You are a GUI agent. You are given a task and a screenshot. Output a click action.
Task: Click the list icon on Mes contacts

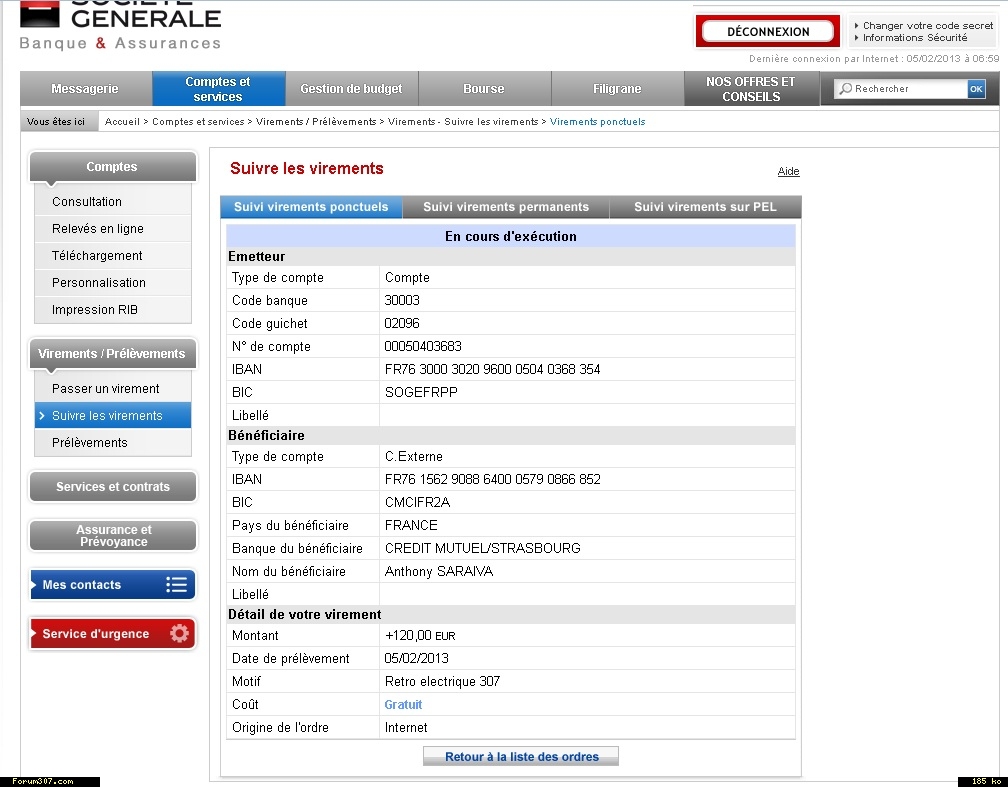[177, 585]
